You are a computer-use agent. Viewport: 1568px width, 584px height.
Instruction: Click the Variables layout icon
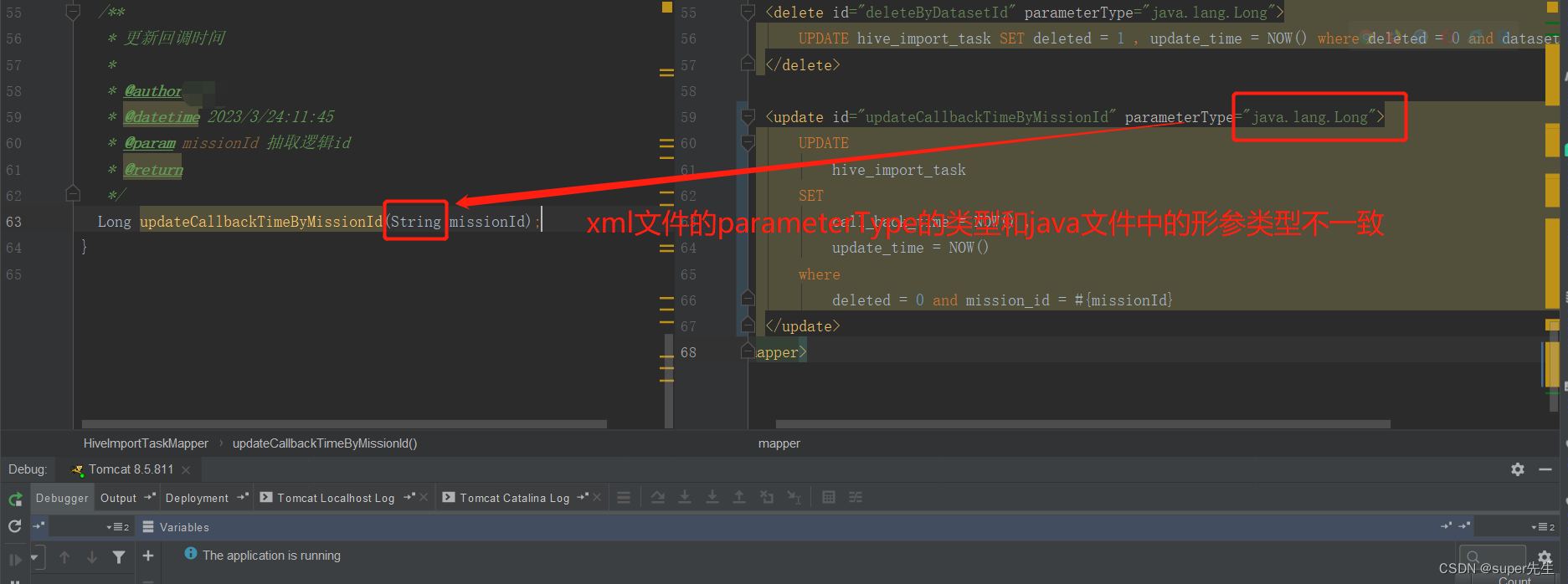click(148, 527)
